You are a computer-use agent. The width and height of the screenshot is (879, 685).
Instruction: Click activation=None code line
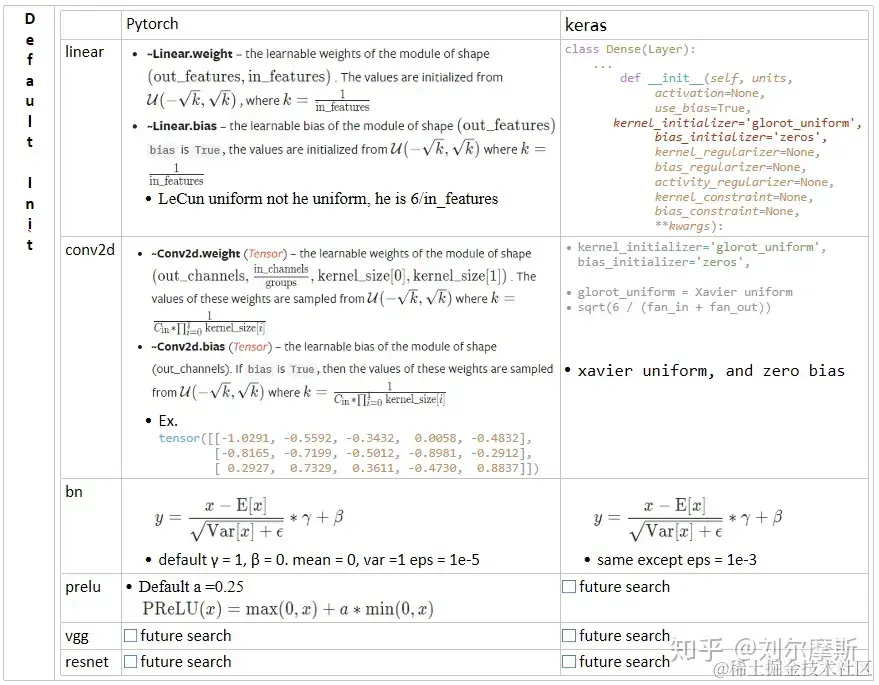coord(710,93)
